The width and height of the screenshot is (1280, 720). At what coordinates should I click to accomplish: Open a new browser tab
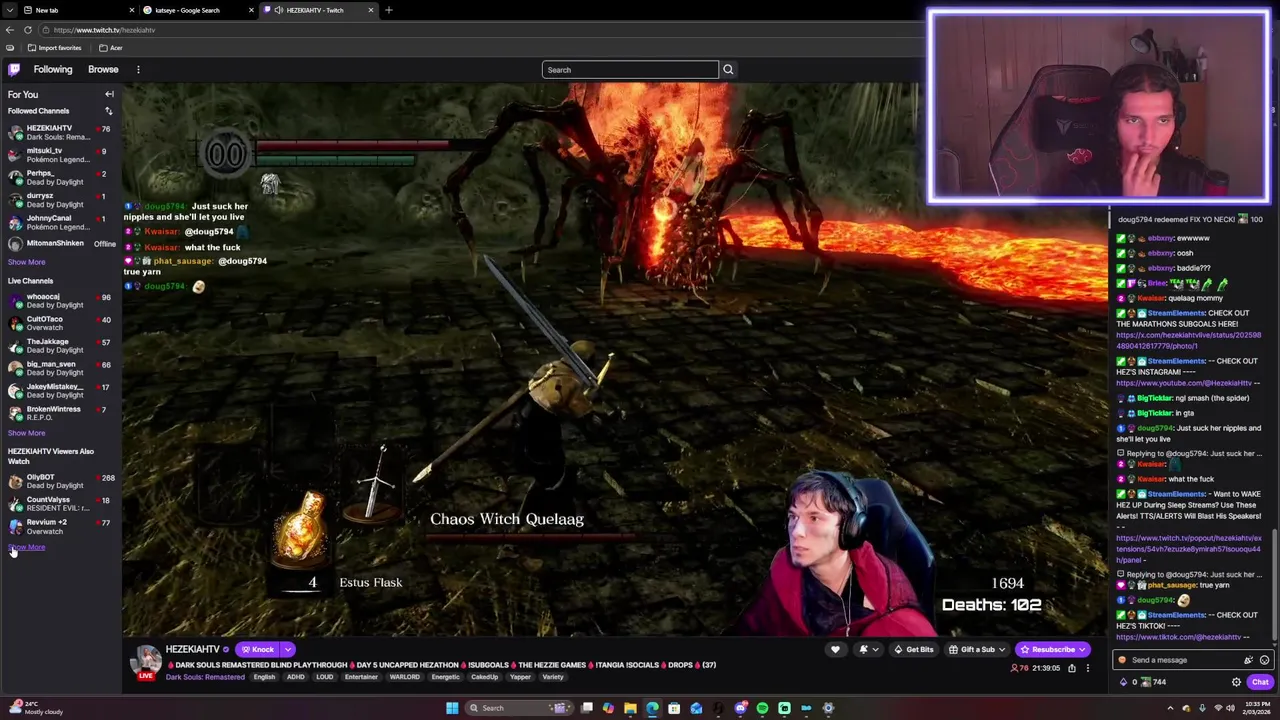(389, 10)
